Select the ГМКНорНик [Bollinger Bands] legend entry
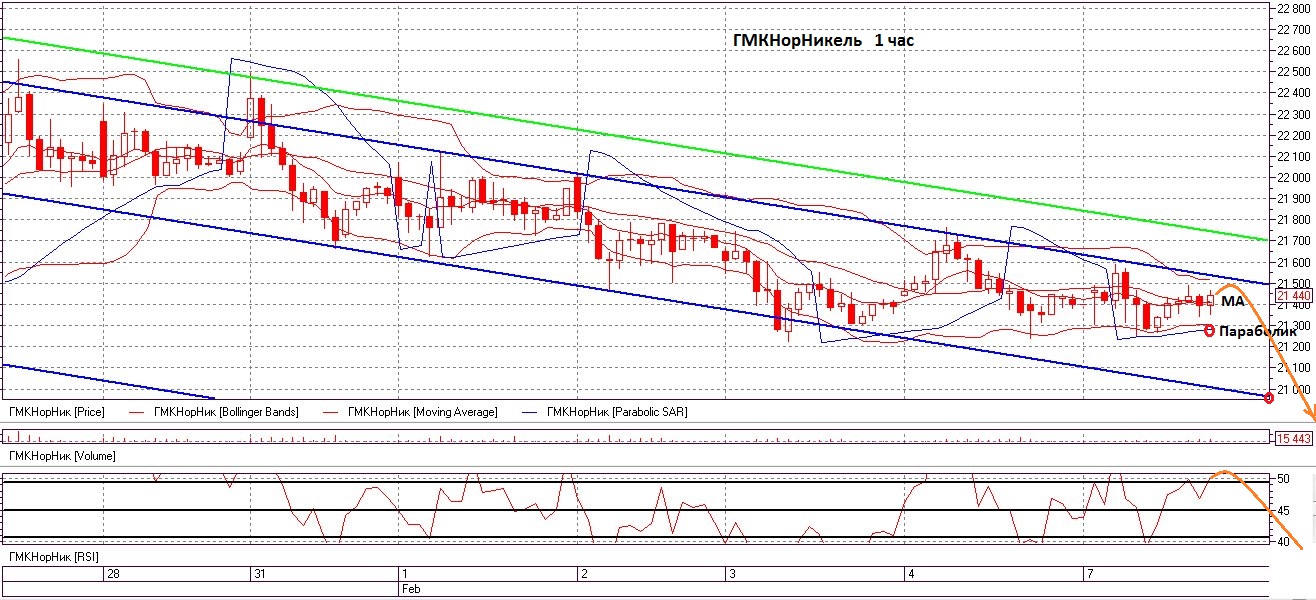 click(225, 412)
